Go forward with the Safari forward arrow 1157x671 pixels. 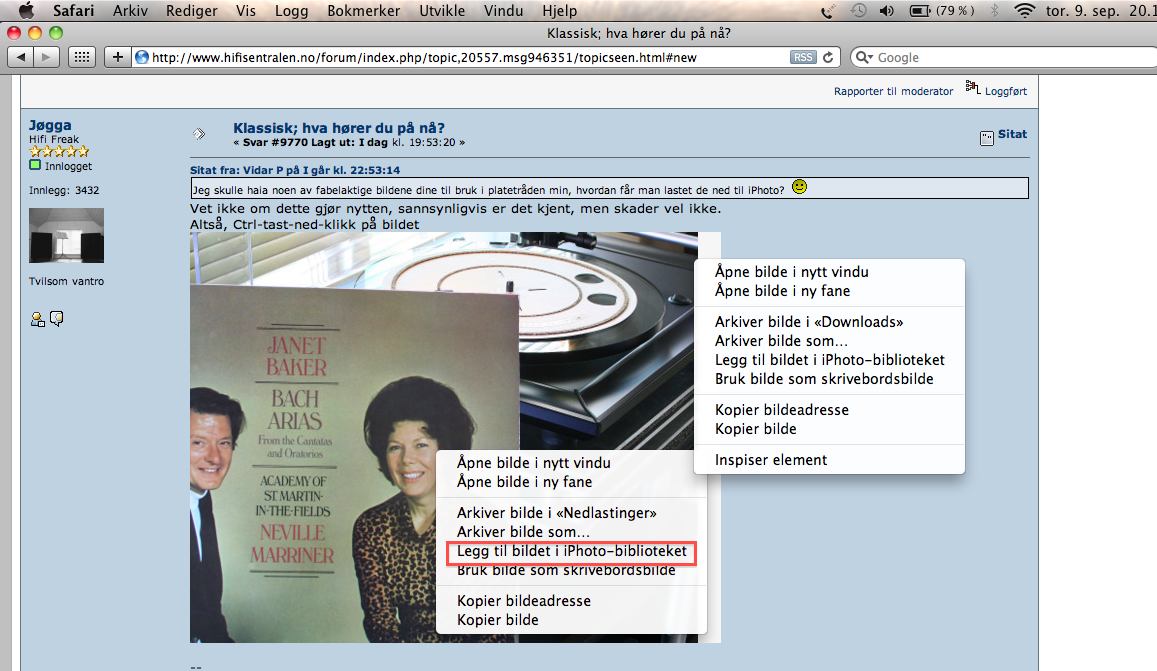pos(46,57)
